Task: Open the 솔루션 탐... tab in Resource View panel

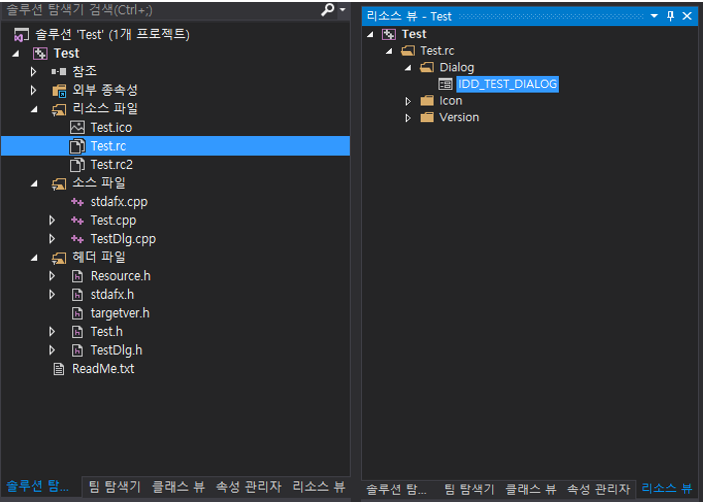Action: (x=397, y=489)
